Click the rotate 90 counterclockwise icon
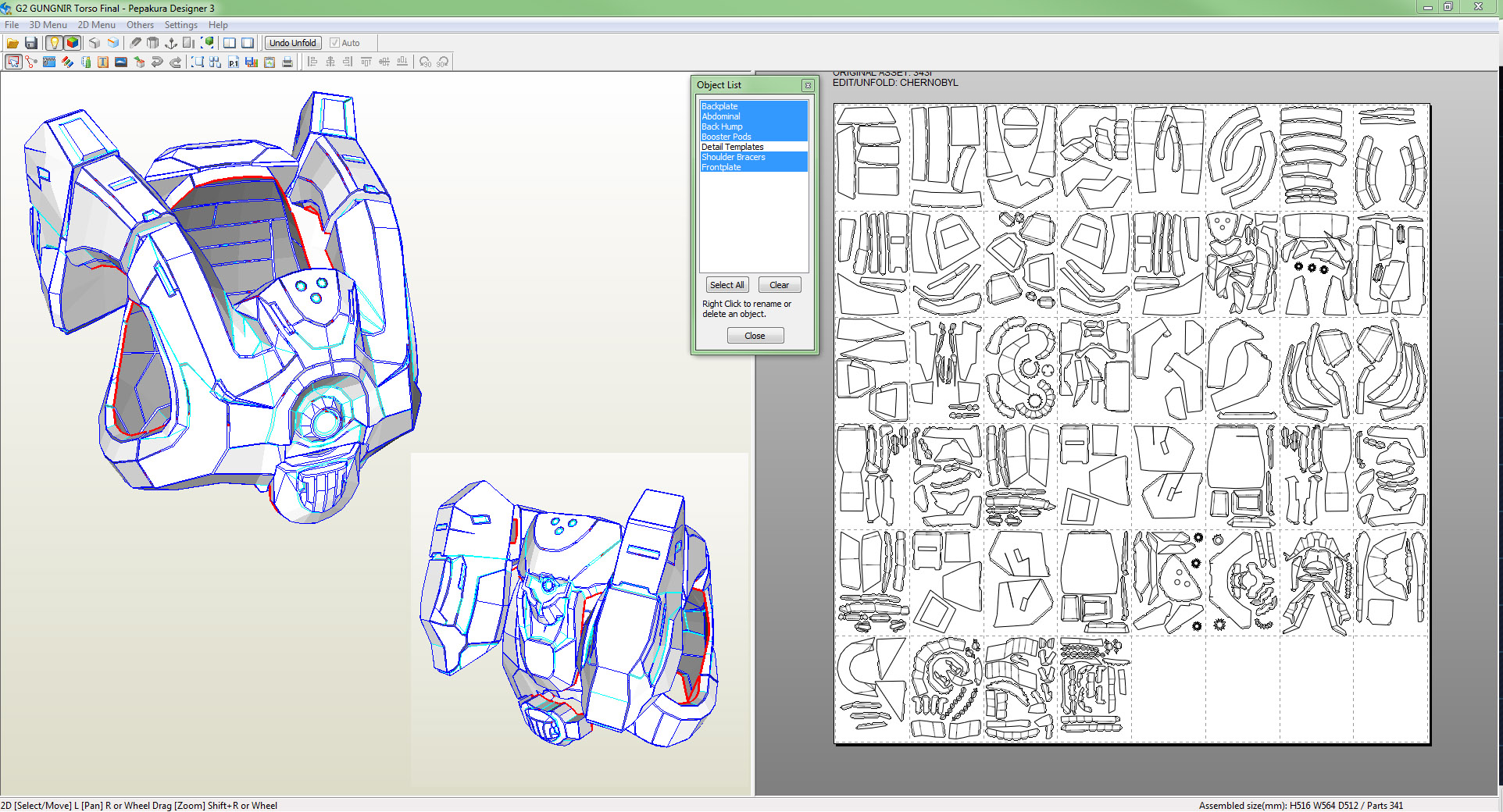 (425, 62)
